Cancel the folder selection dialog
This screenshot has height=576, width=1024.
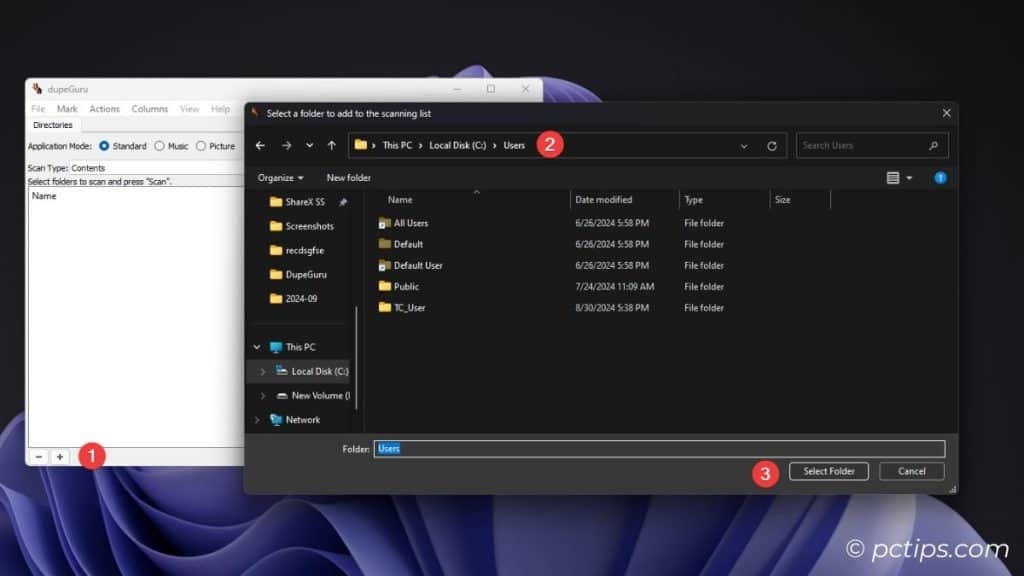coord(911,471)
